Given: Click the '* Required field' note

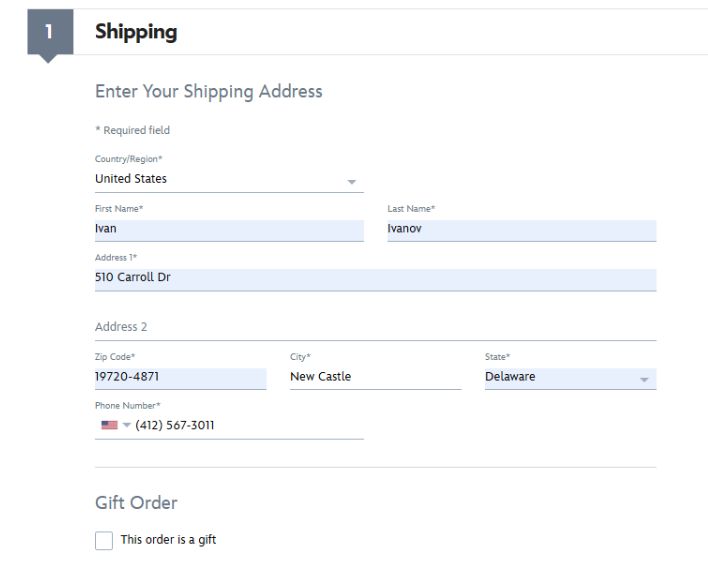Looking at the screenshot, I should [x=132, y=130].
